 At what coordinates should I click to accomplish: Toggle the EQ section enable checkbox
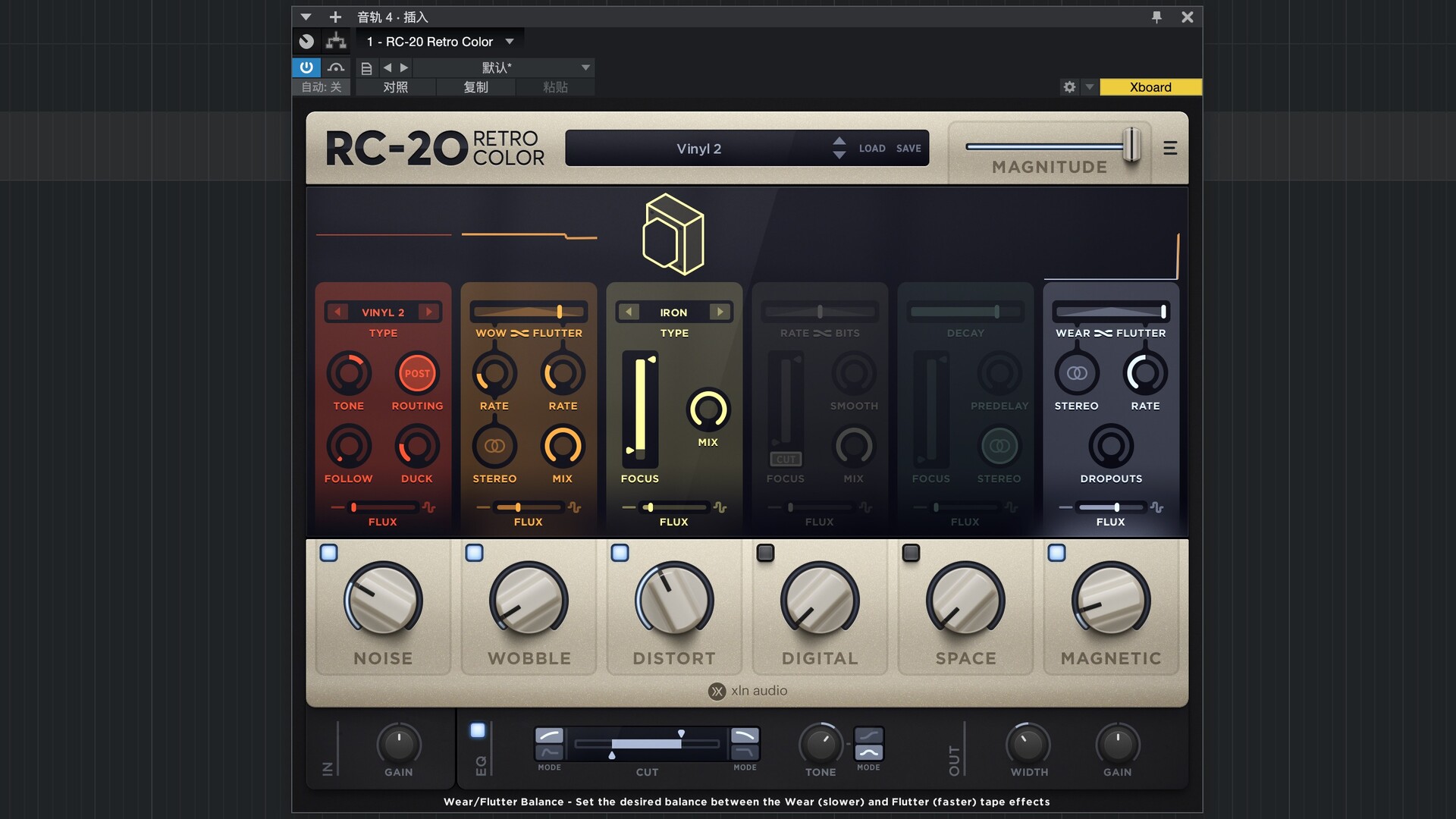tap(477, 730)
